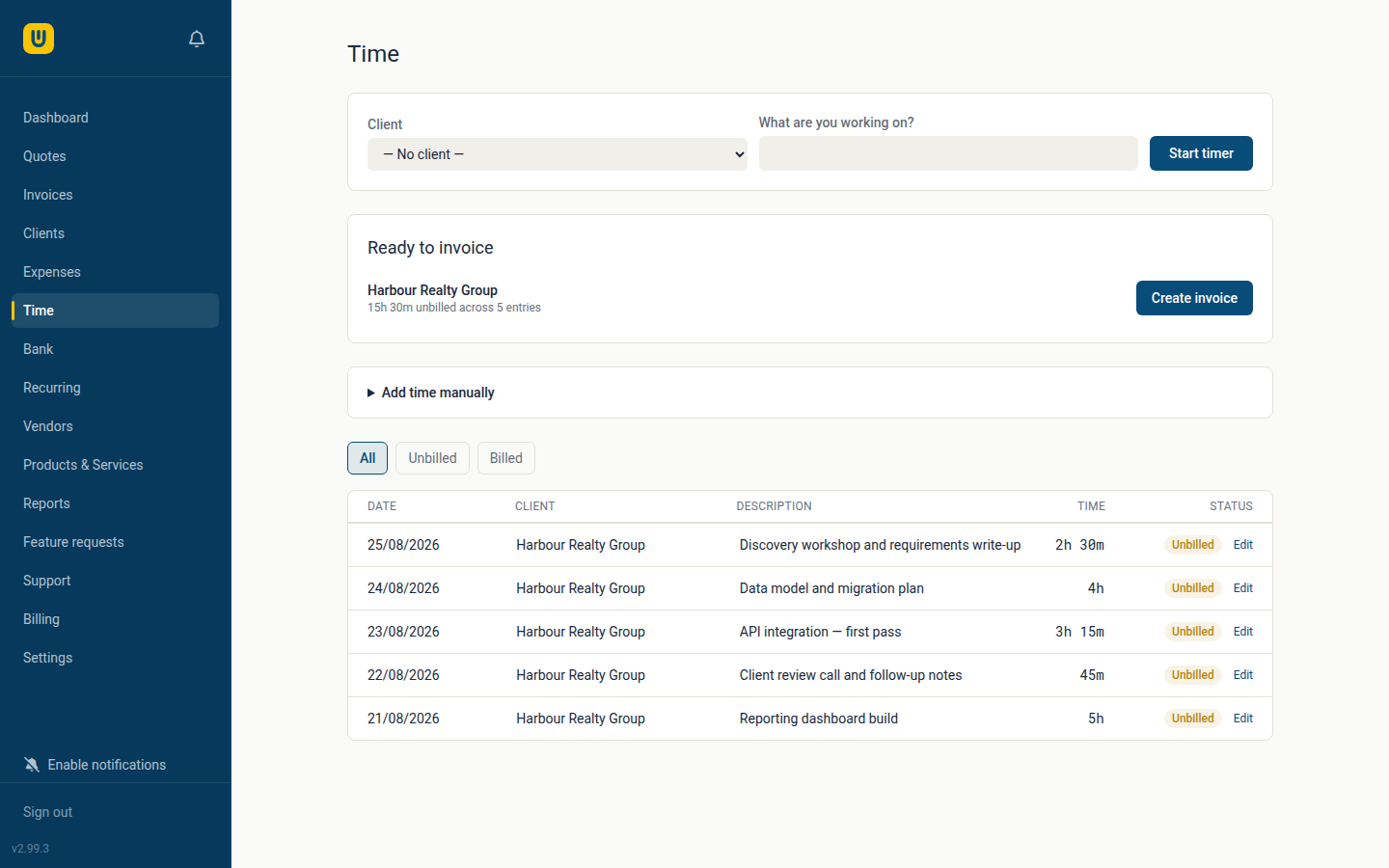Click the date 23/08/2026
Screen dimensions: 1389x868
pos(403,632)
